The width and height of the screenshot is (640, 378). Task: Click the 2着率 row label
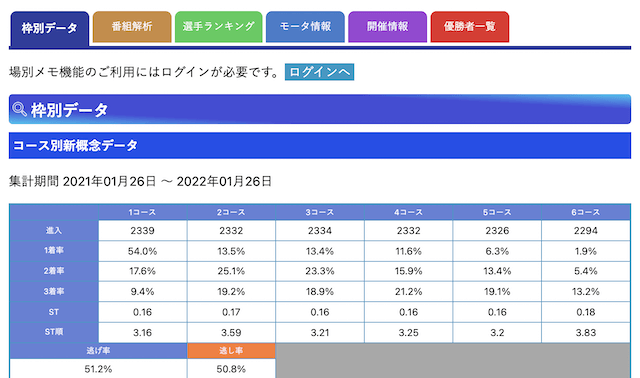click(54, 271)
